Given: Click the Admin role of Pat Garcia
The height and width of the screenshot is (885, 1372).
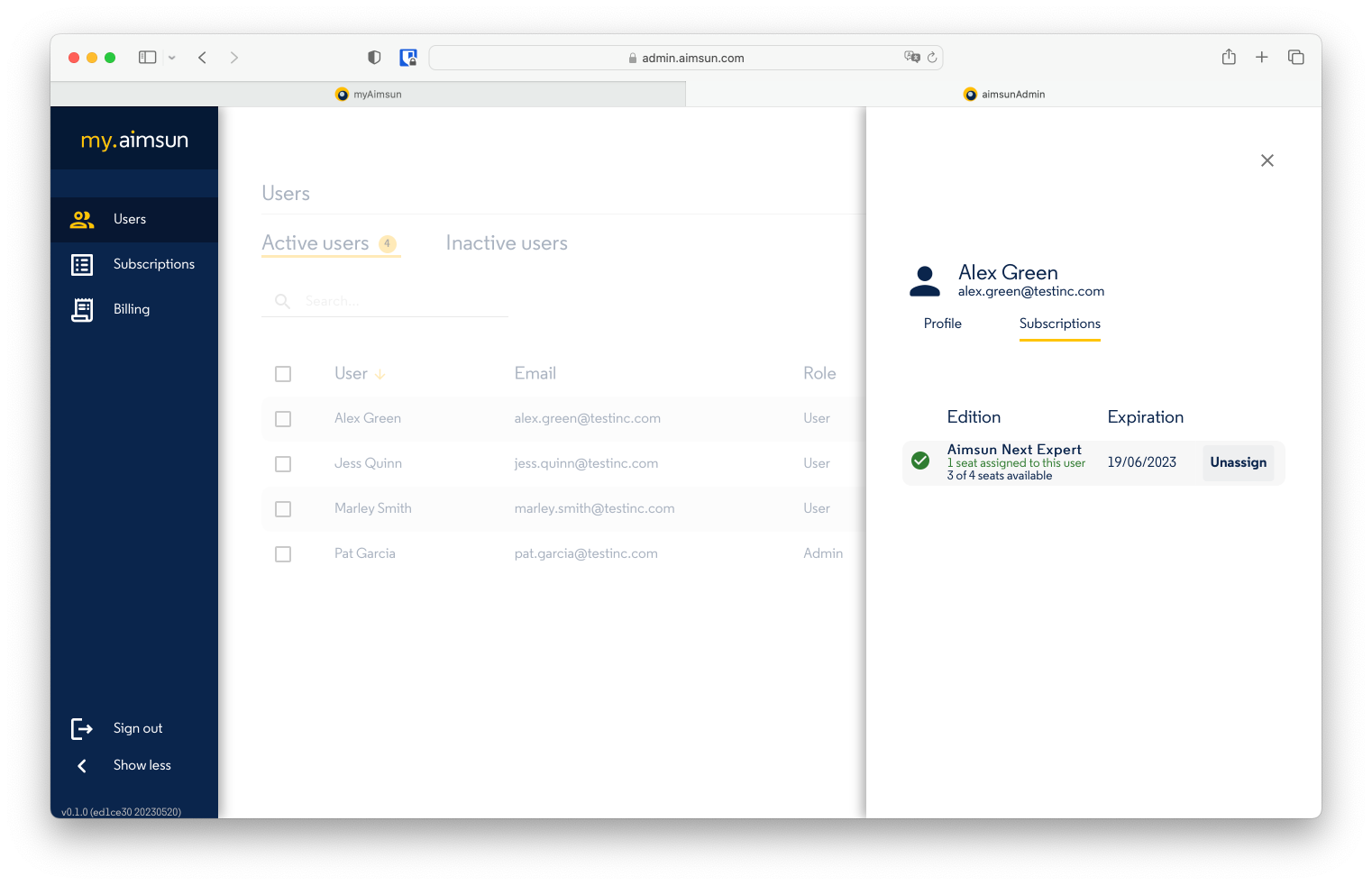Looking at the screenshot, I should pos(823,553).
